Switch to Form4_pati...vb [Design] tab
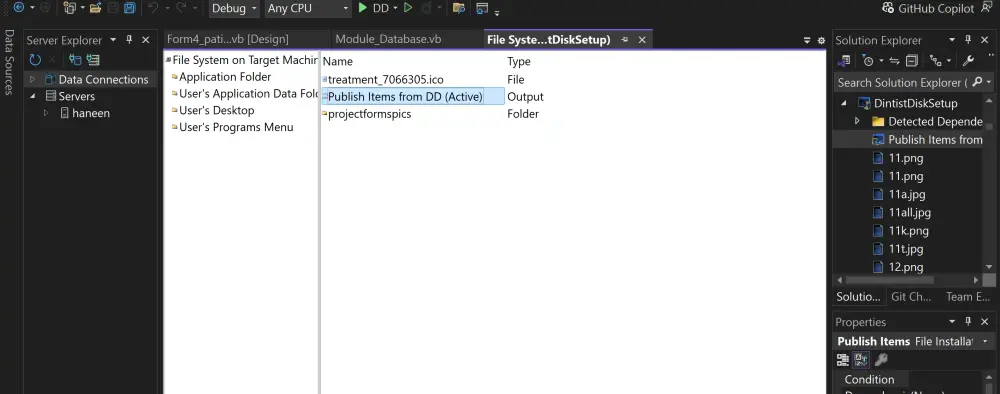Screen dimensions: 1000x394 [228, 39]
